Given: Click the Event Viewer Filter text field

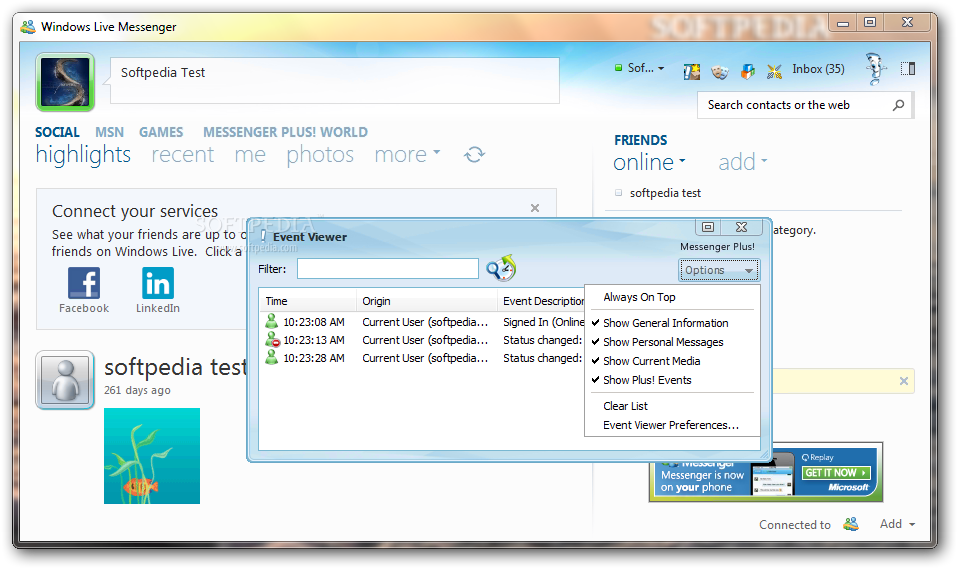Looking at the screenshot, I should click(x=388, y=269).
